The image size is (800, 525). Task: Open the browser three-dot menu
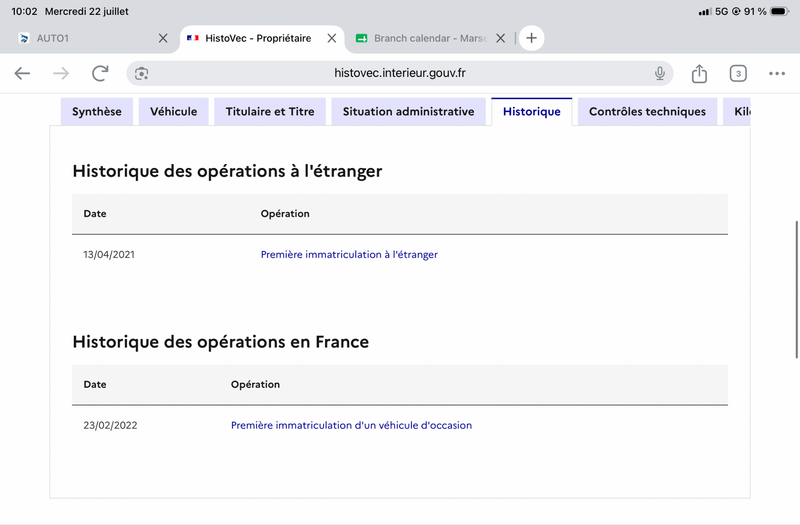pos(777,73)
